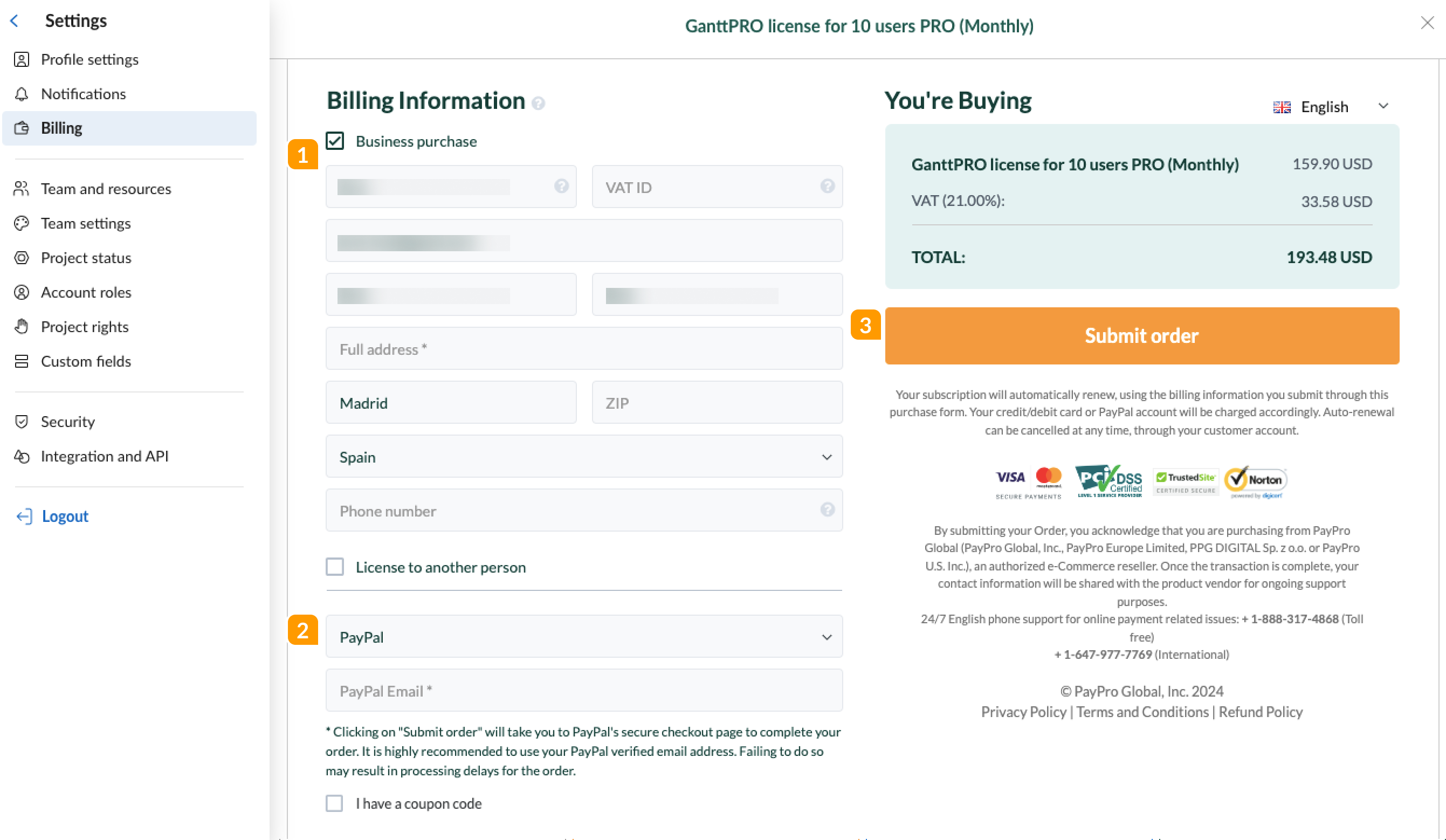Expand the English language selector

coord(1331,107)
